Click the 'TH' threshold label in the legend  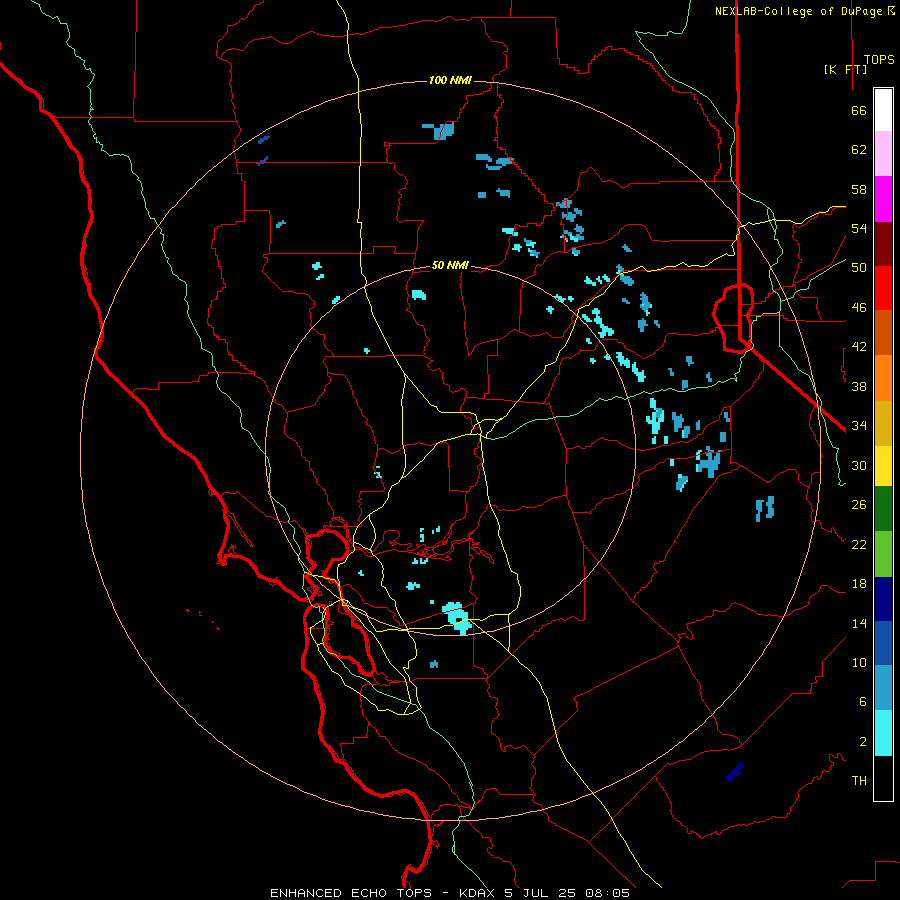coord(859,780)
